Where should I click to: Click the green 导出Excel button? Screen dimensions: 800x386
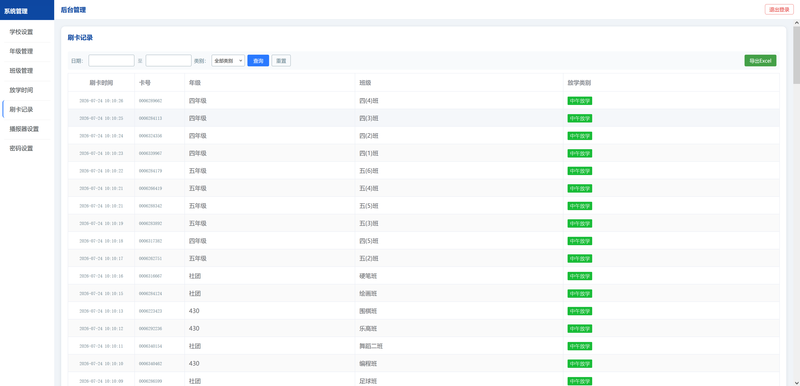(x=760, y=61)
